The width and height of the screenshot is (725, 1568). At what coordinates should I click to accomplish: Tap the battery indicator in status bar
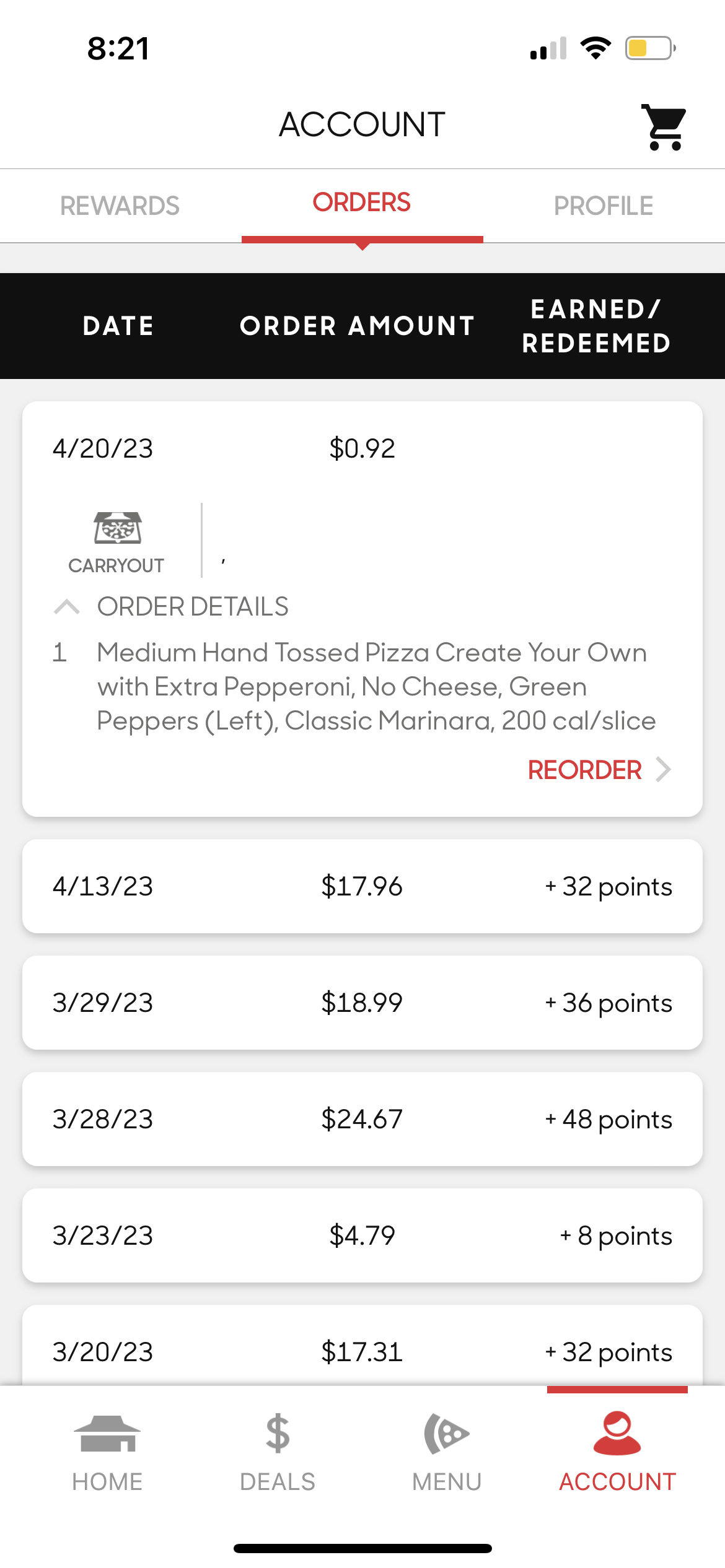[649, 48]
